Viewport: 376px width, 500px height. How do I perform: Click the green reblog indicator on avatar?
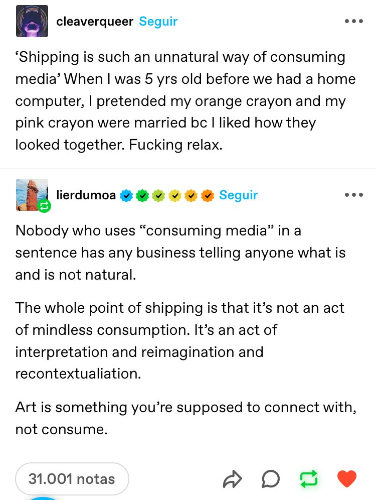tap(44, 206)
